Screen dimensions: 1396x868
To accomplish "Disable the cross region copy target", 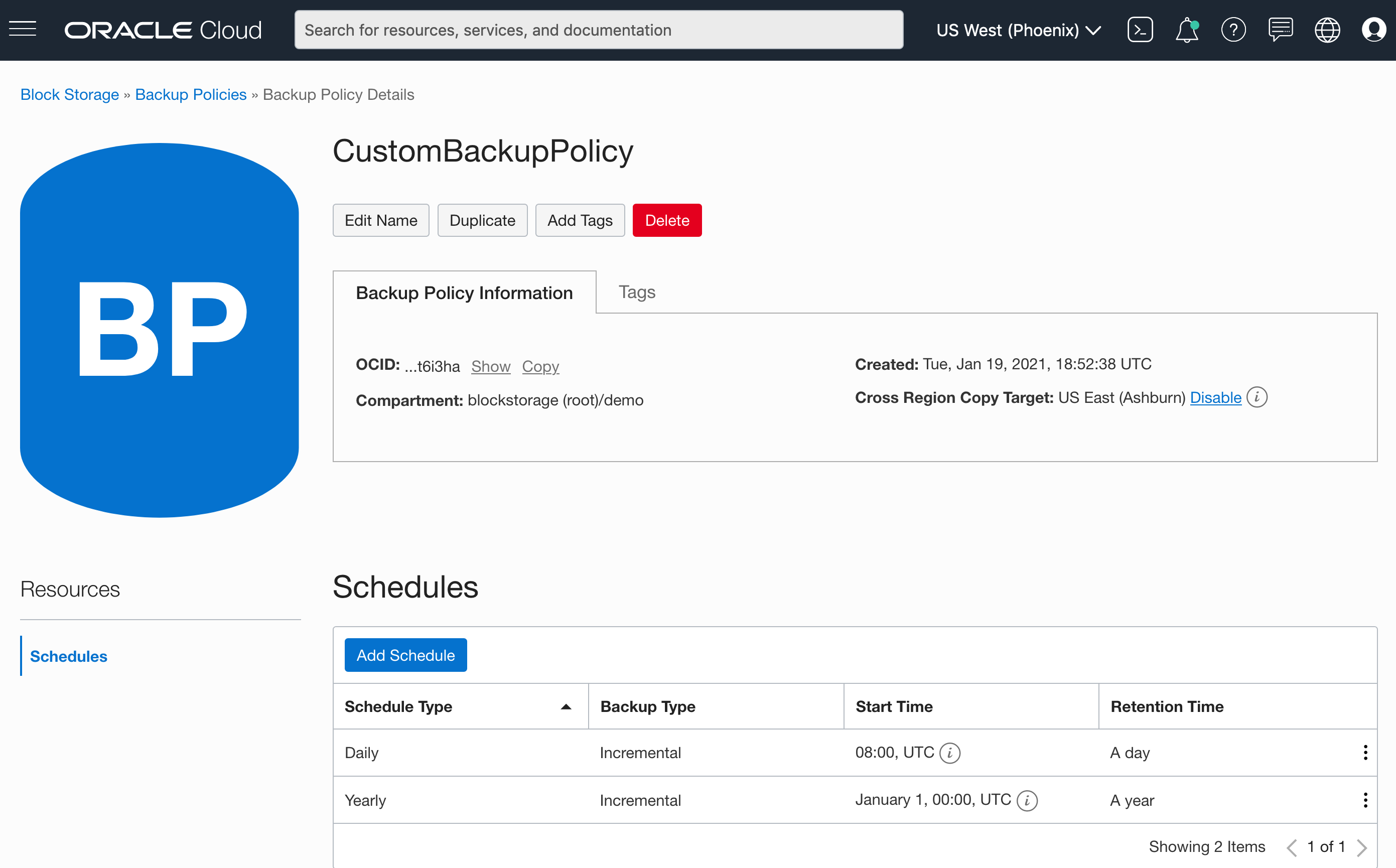I will point(1216,397).
